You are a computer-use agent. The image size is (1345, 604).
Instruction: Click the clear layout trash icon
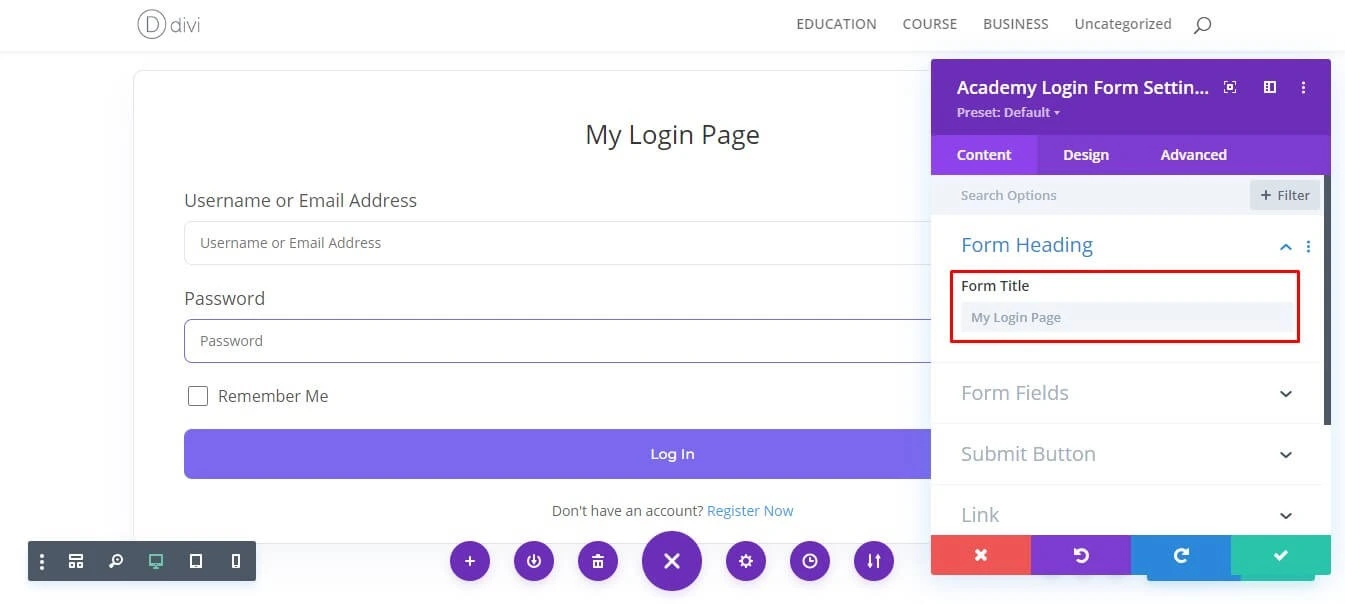pyautogui.click(x=598, y=561)
